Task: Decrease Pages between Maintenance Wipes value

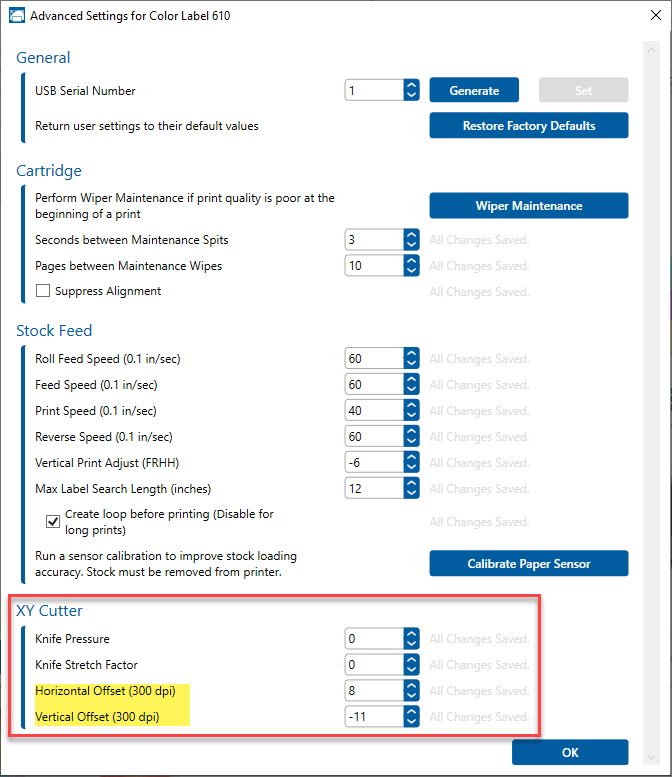Action: pos(411,271)
